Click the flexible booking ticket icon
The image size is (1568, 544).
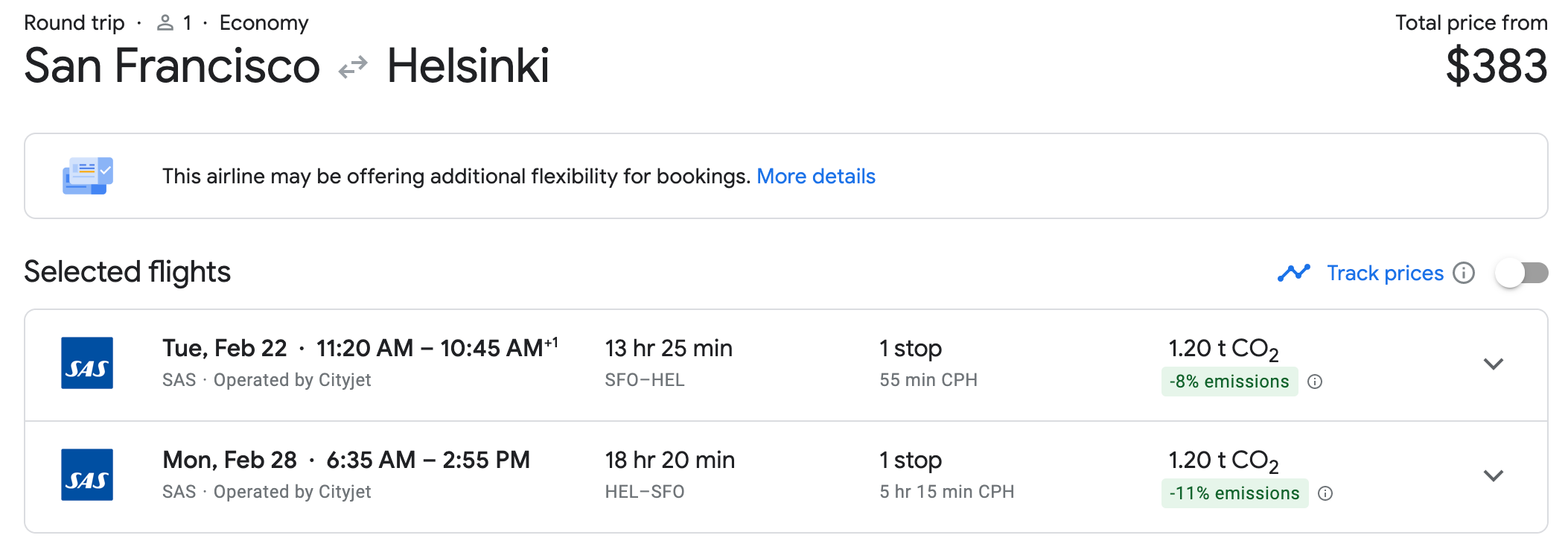(88, 176)
